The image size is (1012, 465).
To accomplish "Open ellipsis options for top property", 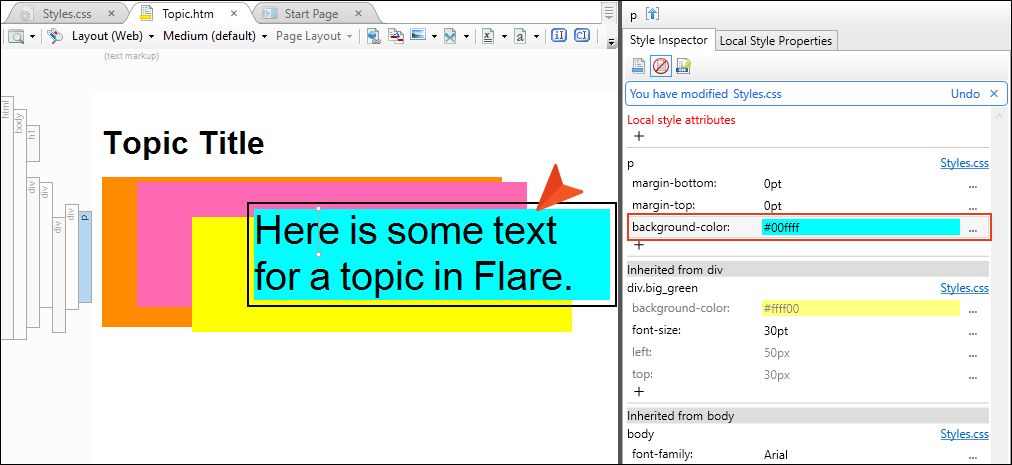I will [x=973, y=376].
